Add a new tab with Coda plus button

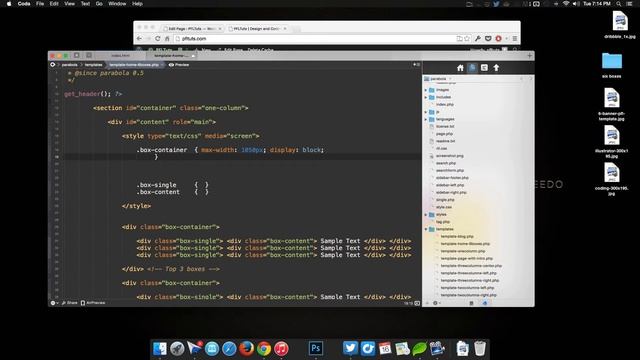[529, 56]
